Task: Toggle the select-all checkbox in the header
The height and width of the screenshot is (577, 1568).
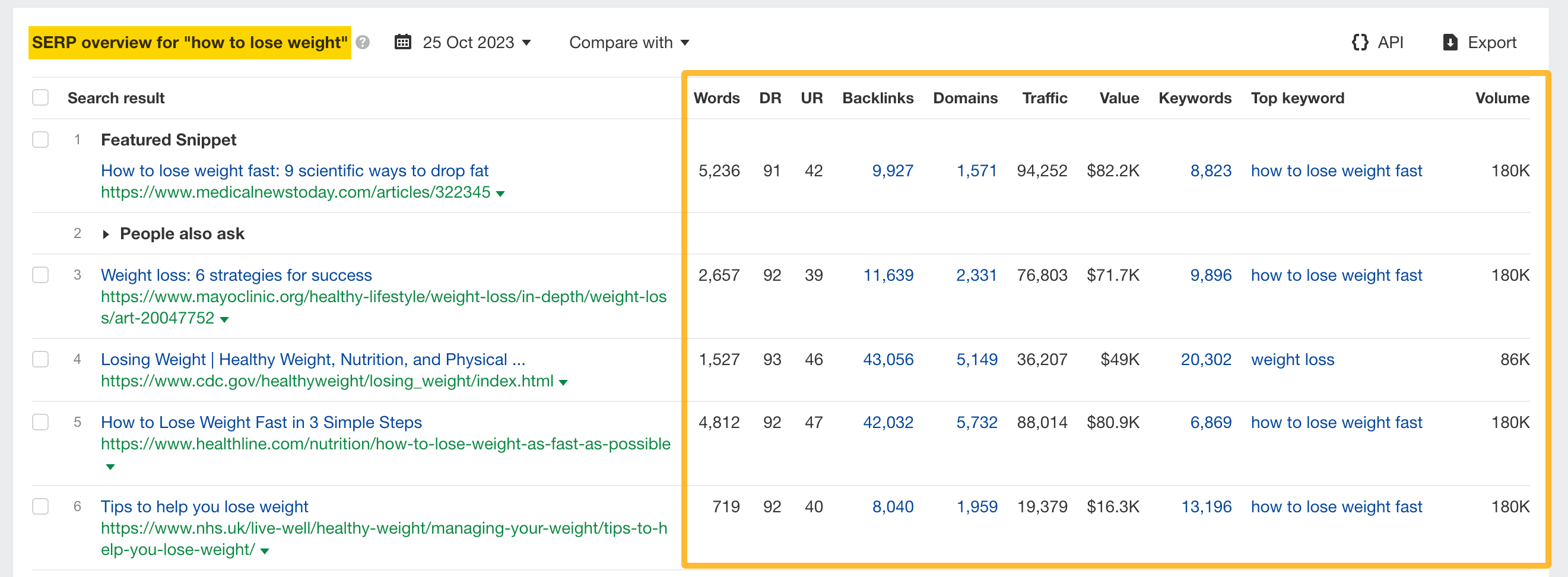Action: 40,97
